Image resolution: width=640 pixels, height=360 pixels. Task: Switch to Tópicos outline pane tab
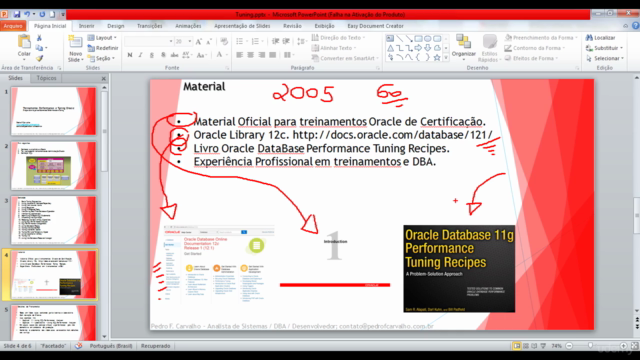click(47, 78)
